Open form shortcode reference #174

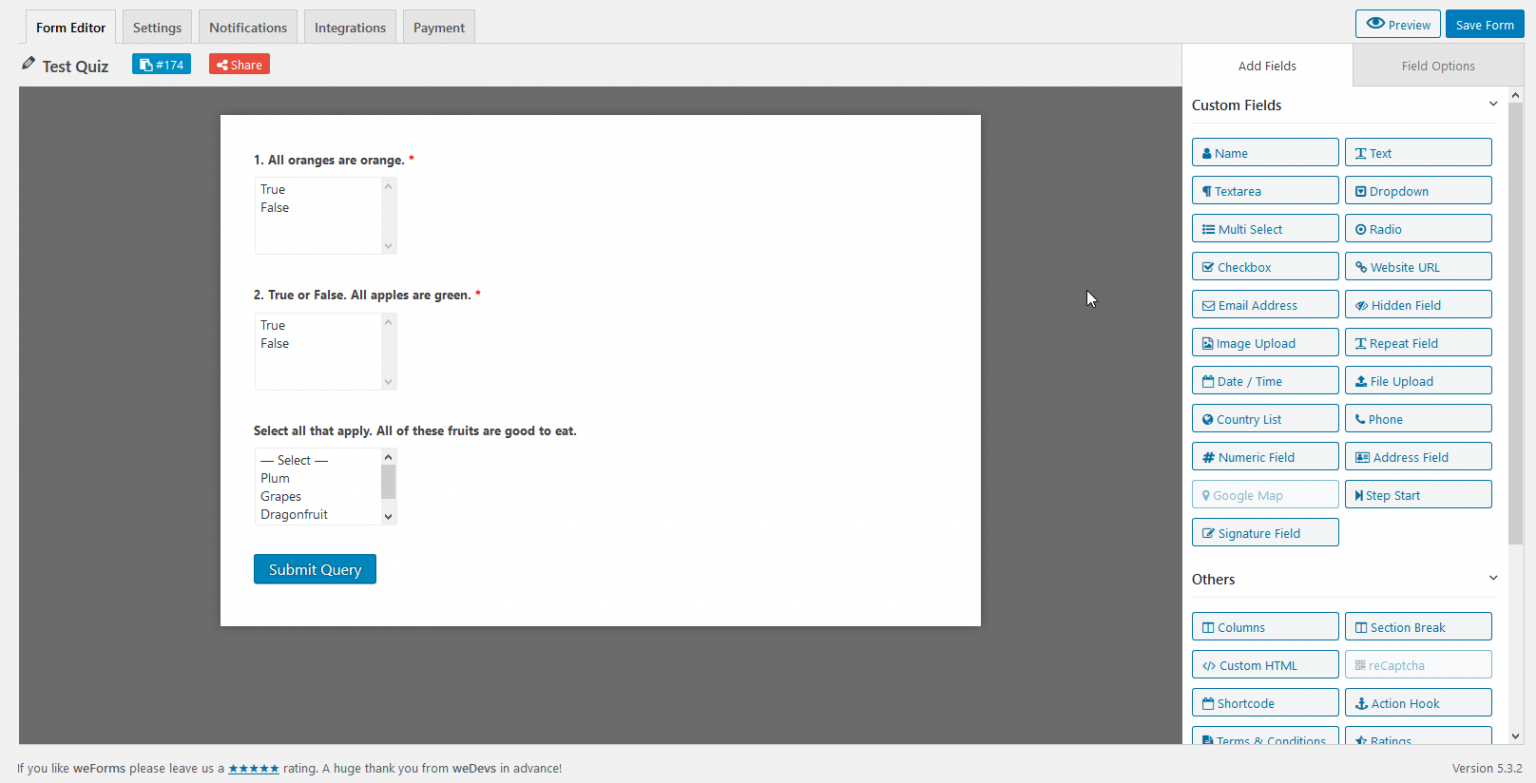click(x=161, y=63)
